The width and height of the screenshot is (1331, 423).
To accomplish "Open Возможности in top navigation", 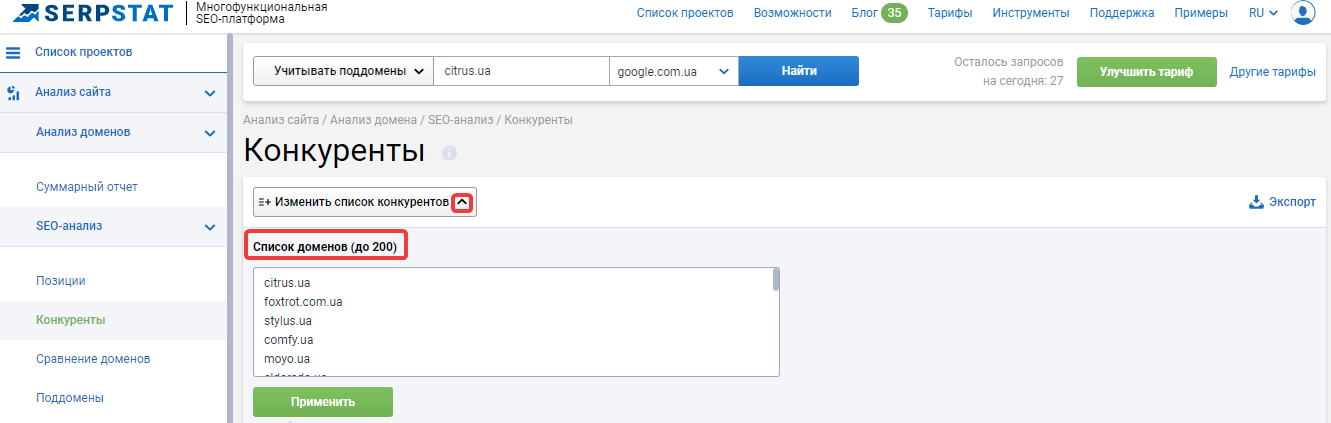I will coord(793,13).
